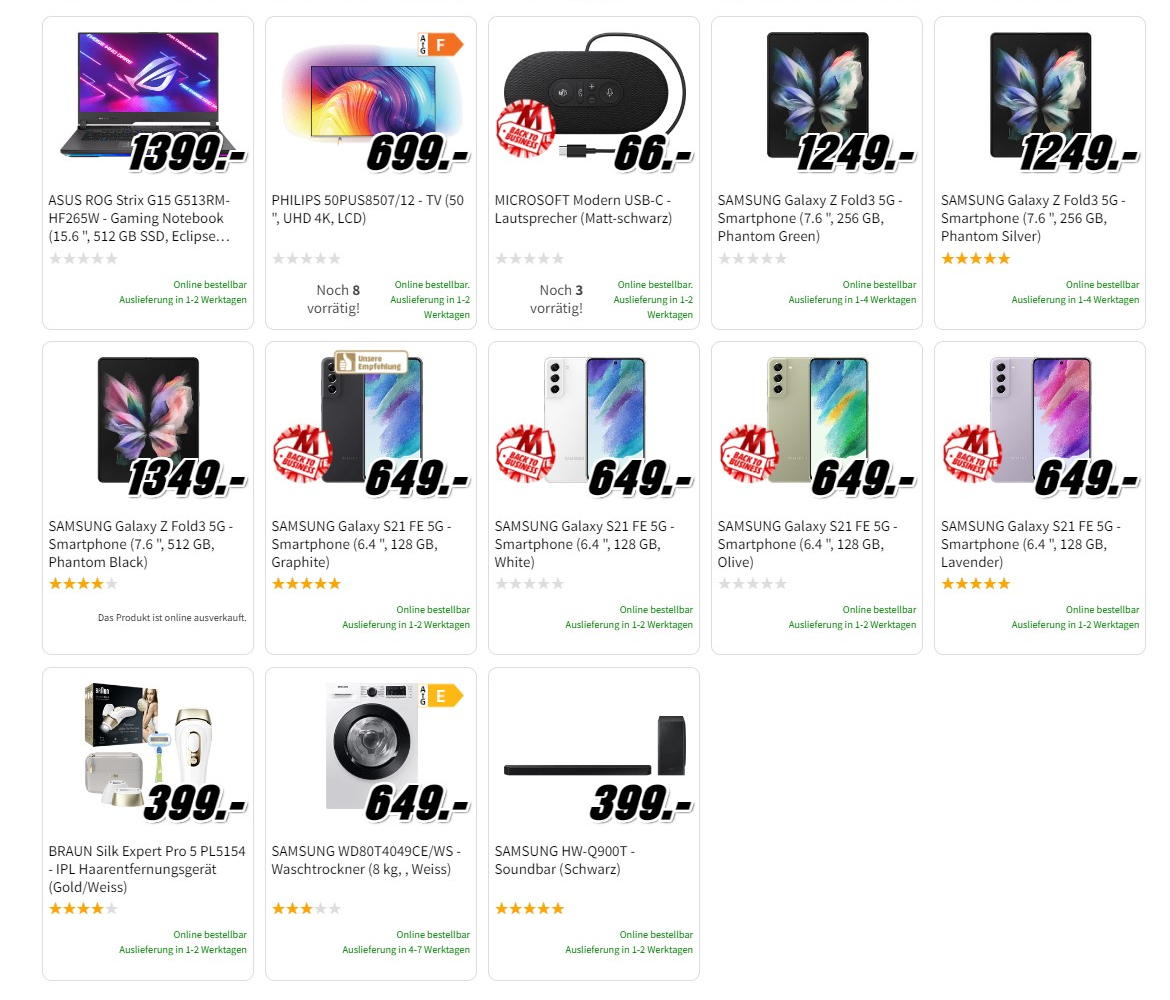Screen dimensions: 1170x1000
Task: Open the PHILIPS 50PUS8507/12 TV title link
Action: 368,209
